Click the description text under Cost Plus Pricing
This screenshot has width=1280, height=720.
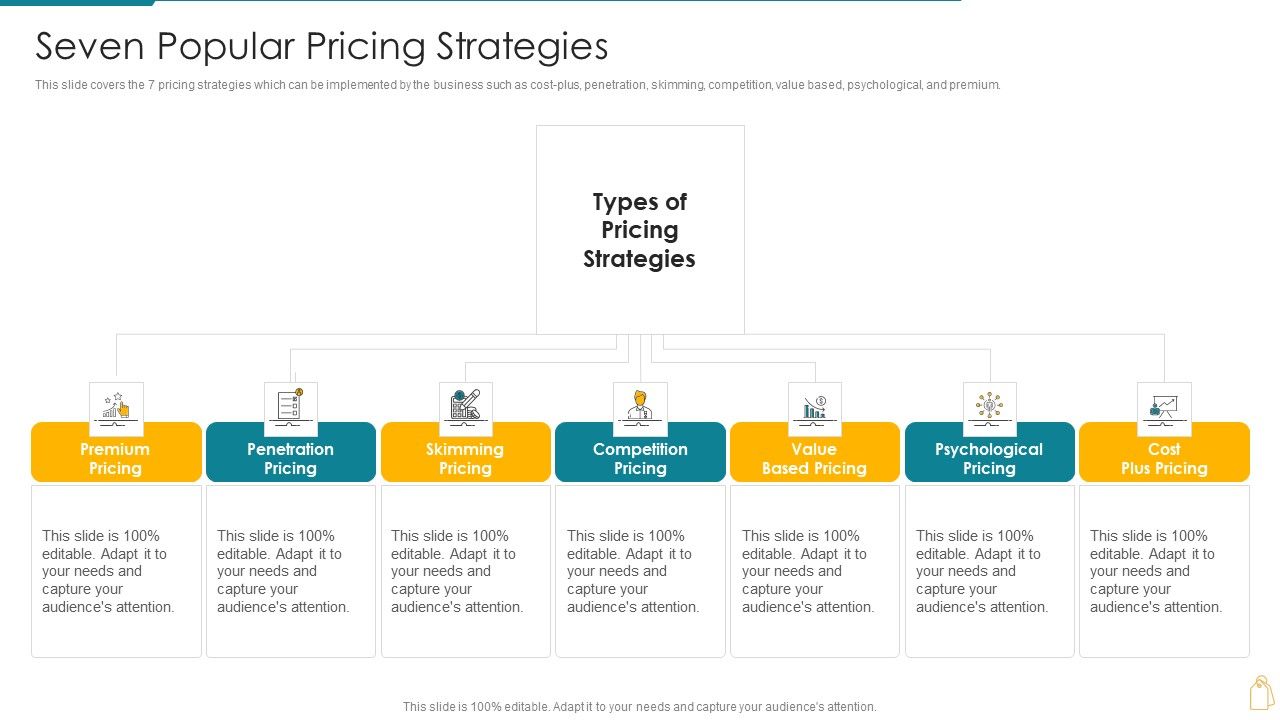(x=1155, y=571)
